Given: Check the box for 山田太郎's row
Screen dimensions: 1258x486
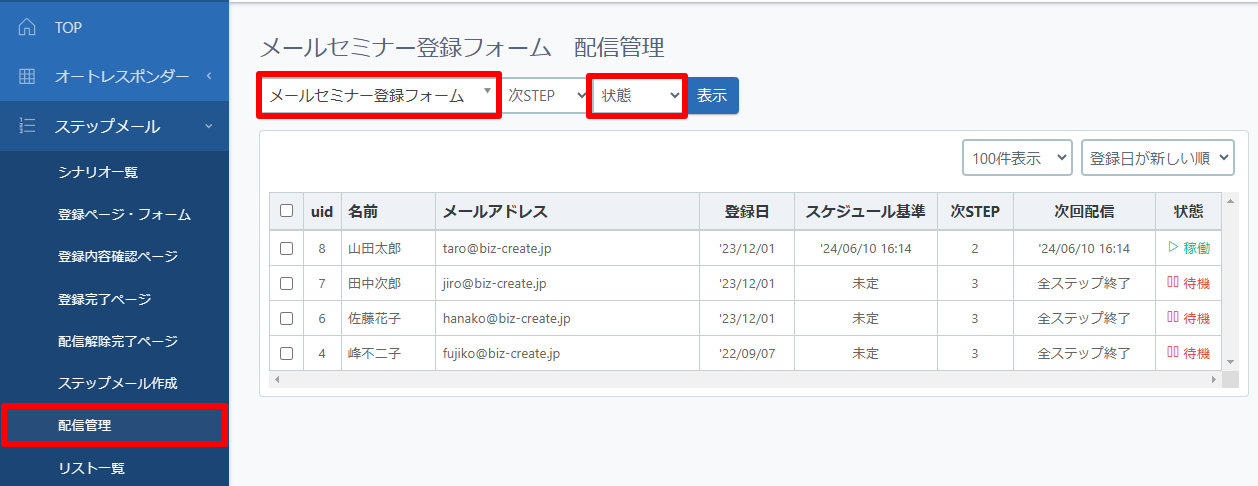Looking at the screenshot, I should pyautogui.click(x=287, y=248).
